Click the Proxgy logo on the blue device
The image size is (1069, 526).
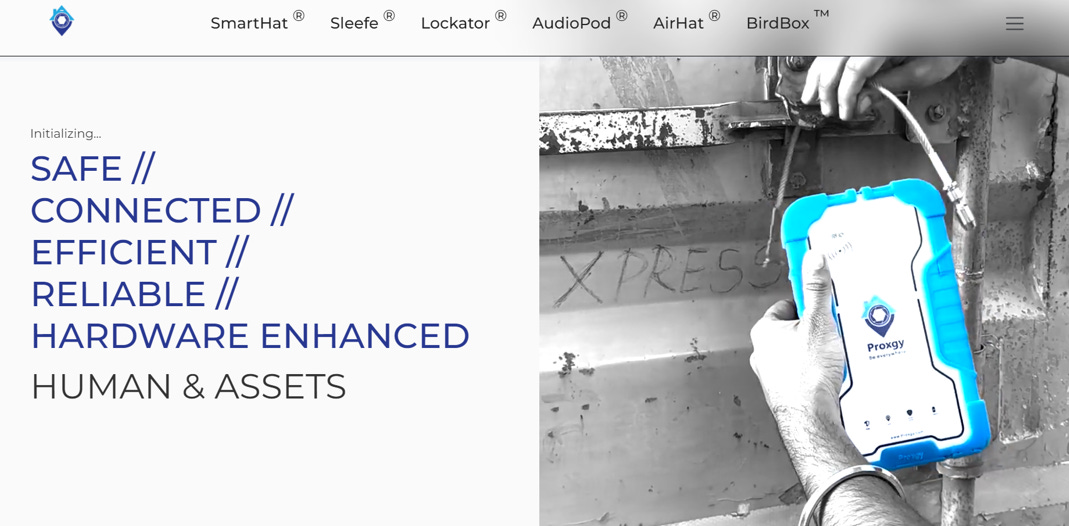pos(884,328)
